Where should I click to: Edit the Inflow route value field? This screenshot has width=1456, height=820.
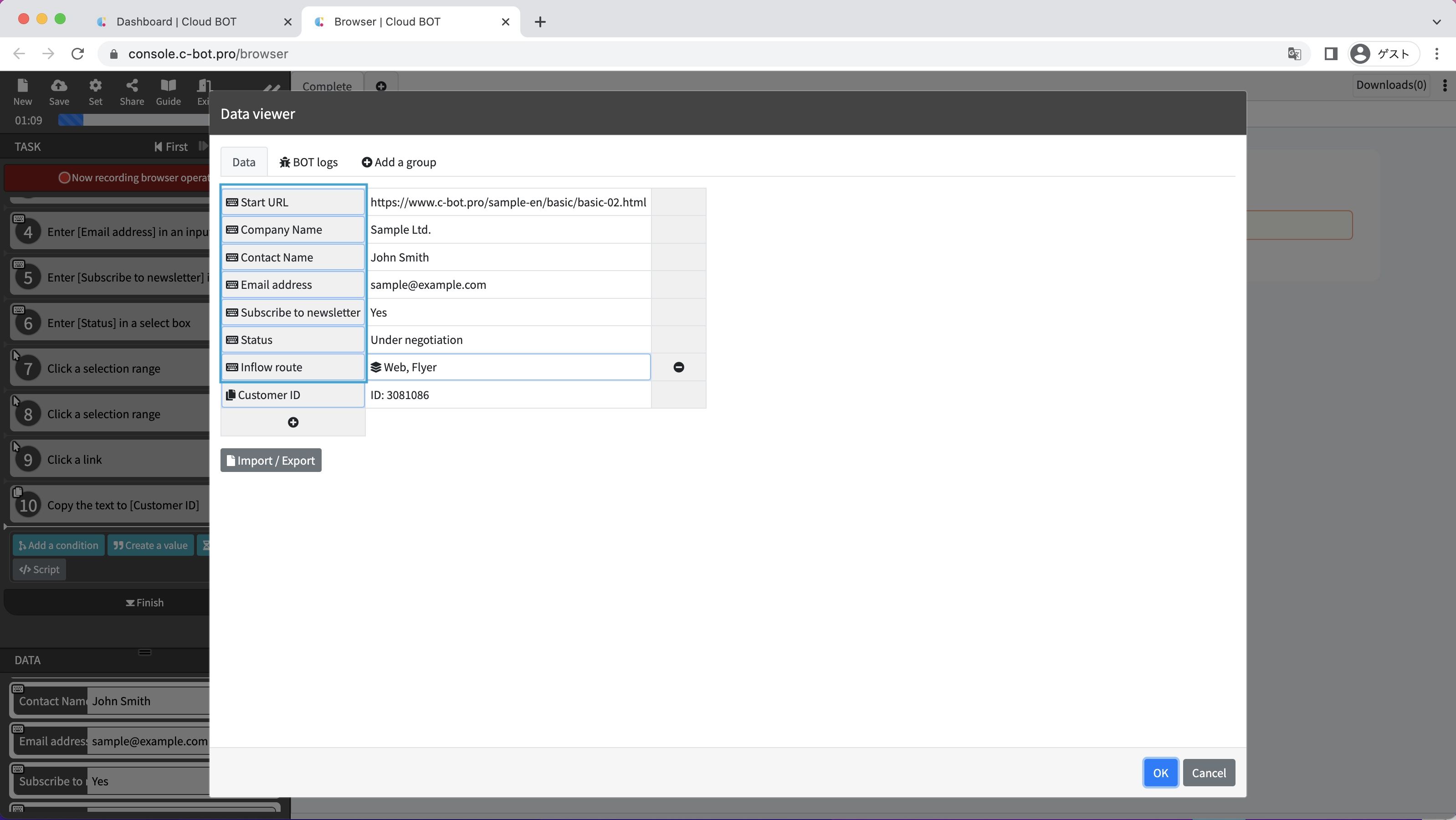[x=509, y=367]
